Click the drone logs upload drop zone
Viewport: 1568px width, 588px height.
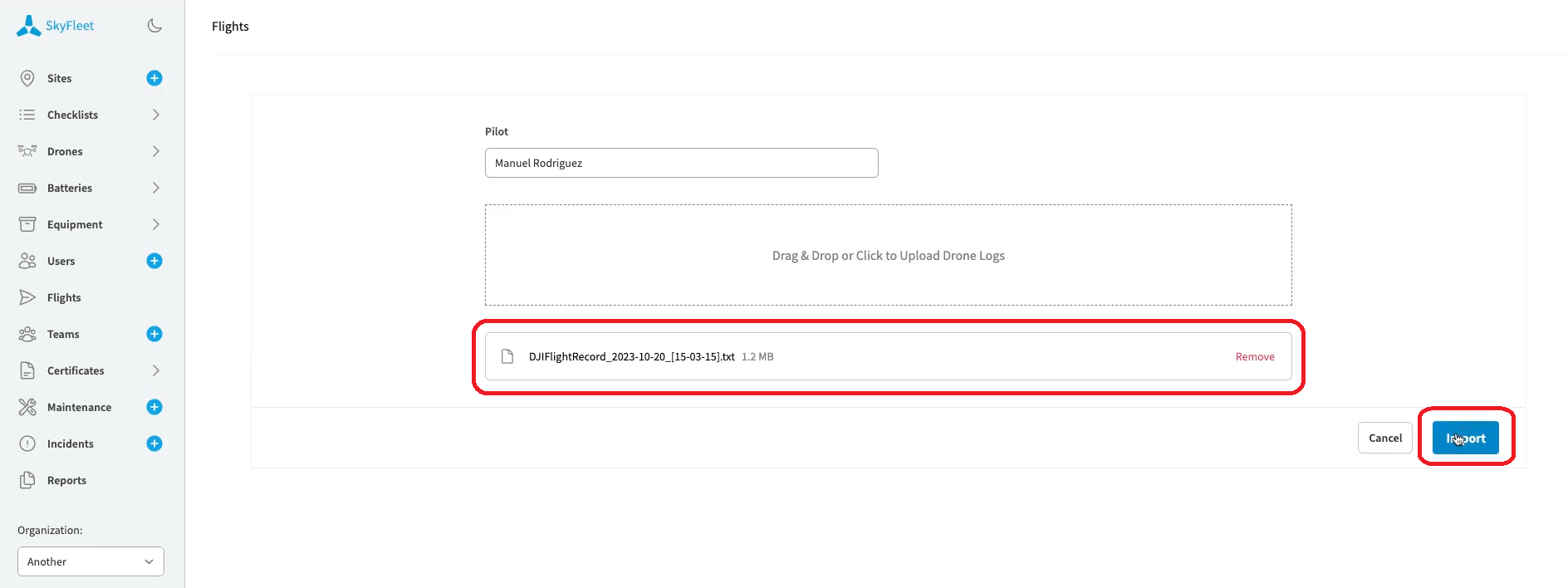[x=888, y=255]
